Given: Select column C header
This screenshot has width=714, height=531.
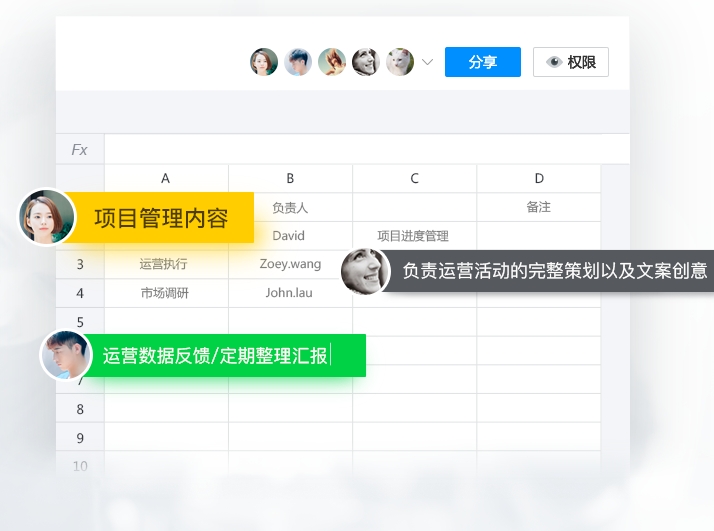Looking at the screenshot, I should tap(414, 179).
